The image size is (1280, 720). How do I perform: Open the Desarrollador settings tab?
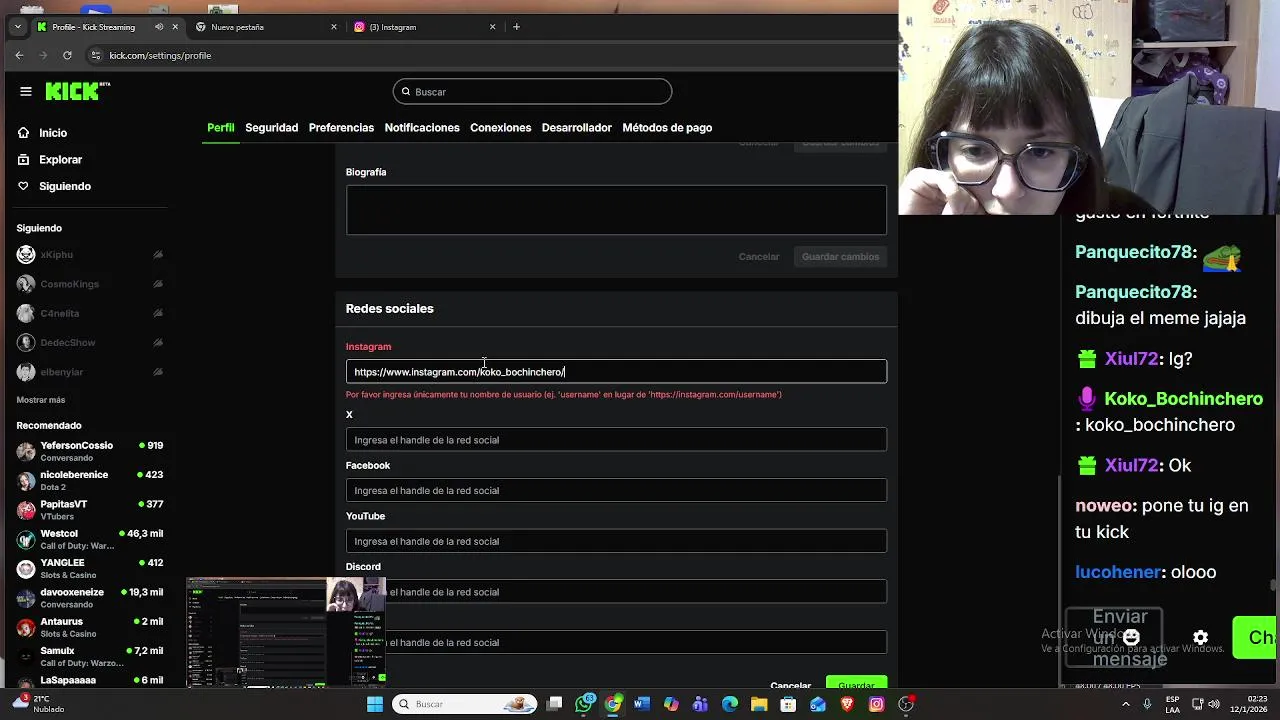coord(576,128)
